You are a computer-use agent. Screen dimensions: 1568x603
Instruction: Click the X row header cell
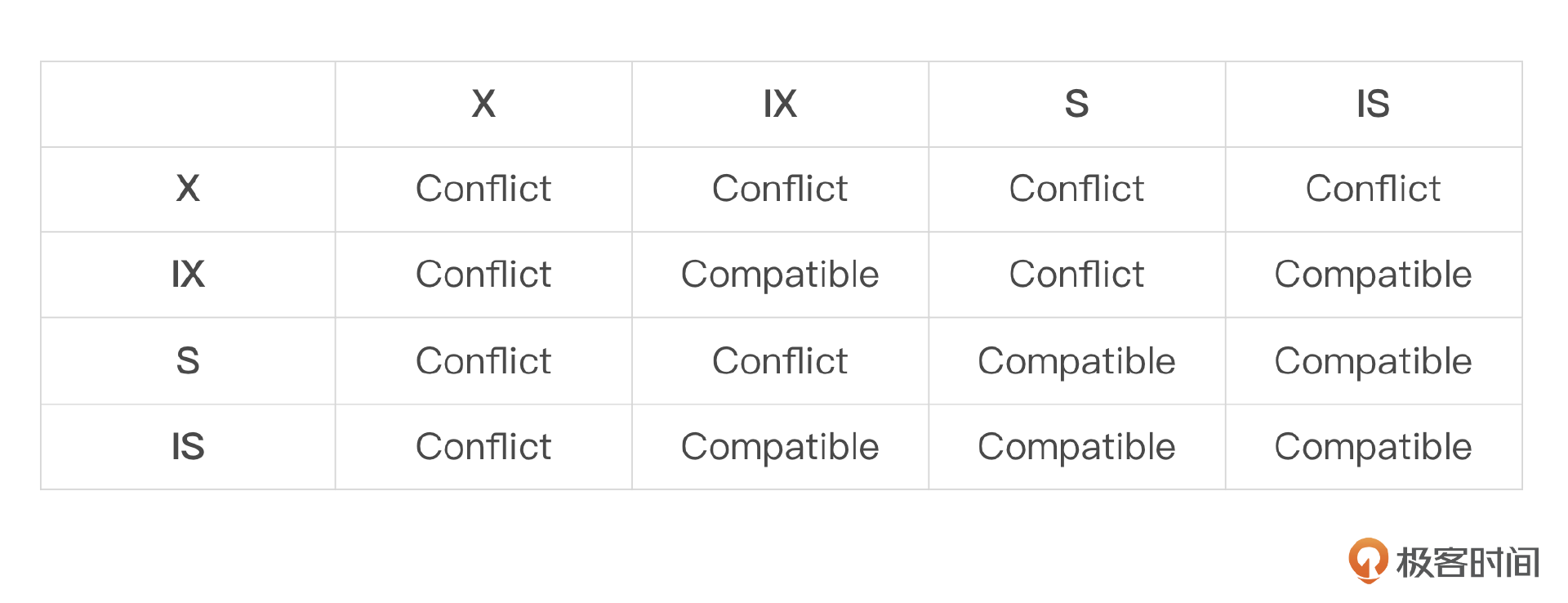pos(188,190)
